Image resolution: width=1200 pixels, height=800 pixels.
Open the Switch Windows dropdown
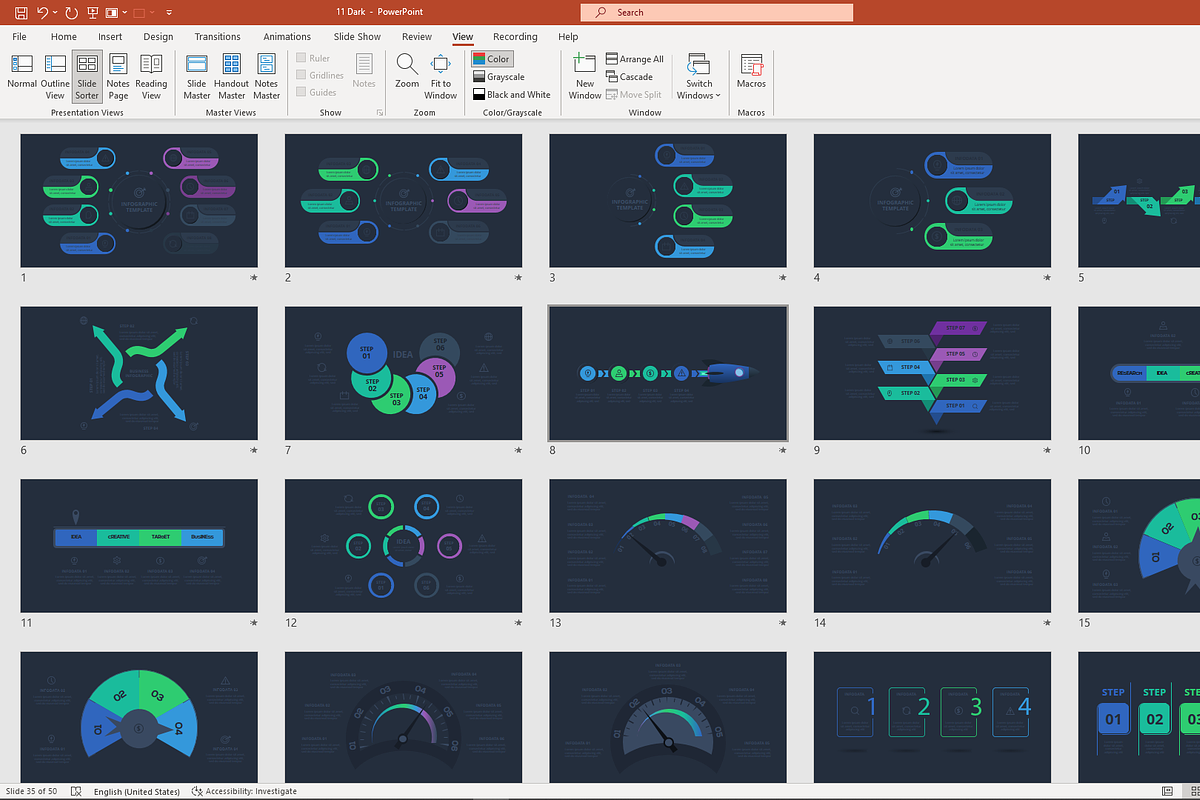[699, 76]
